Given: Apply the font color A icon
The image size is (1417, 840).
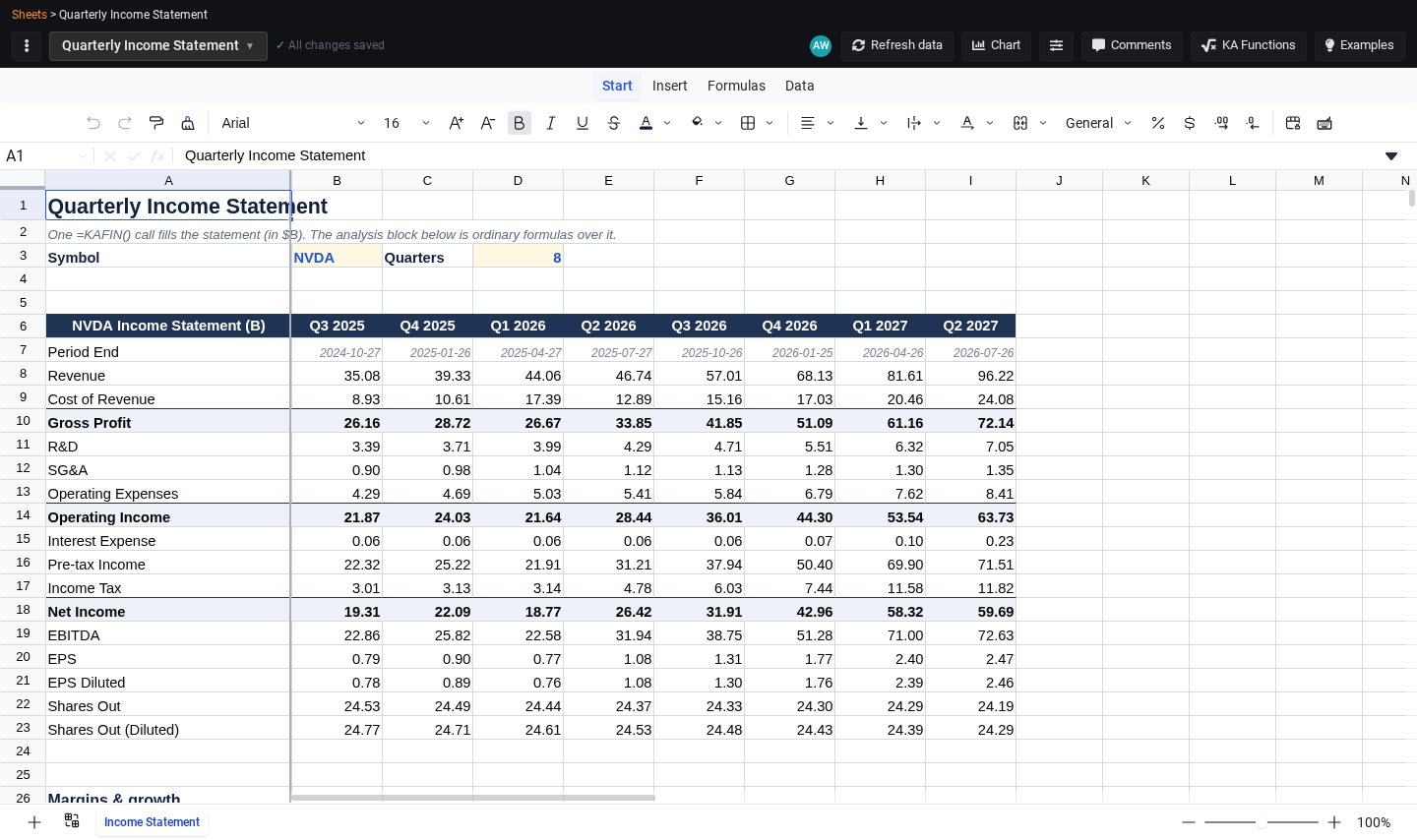Looking at the screenshot, I should [646, 123].
